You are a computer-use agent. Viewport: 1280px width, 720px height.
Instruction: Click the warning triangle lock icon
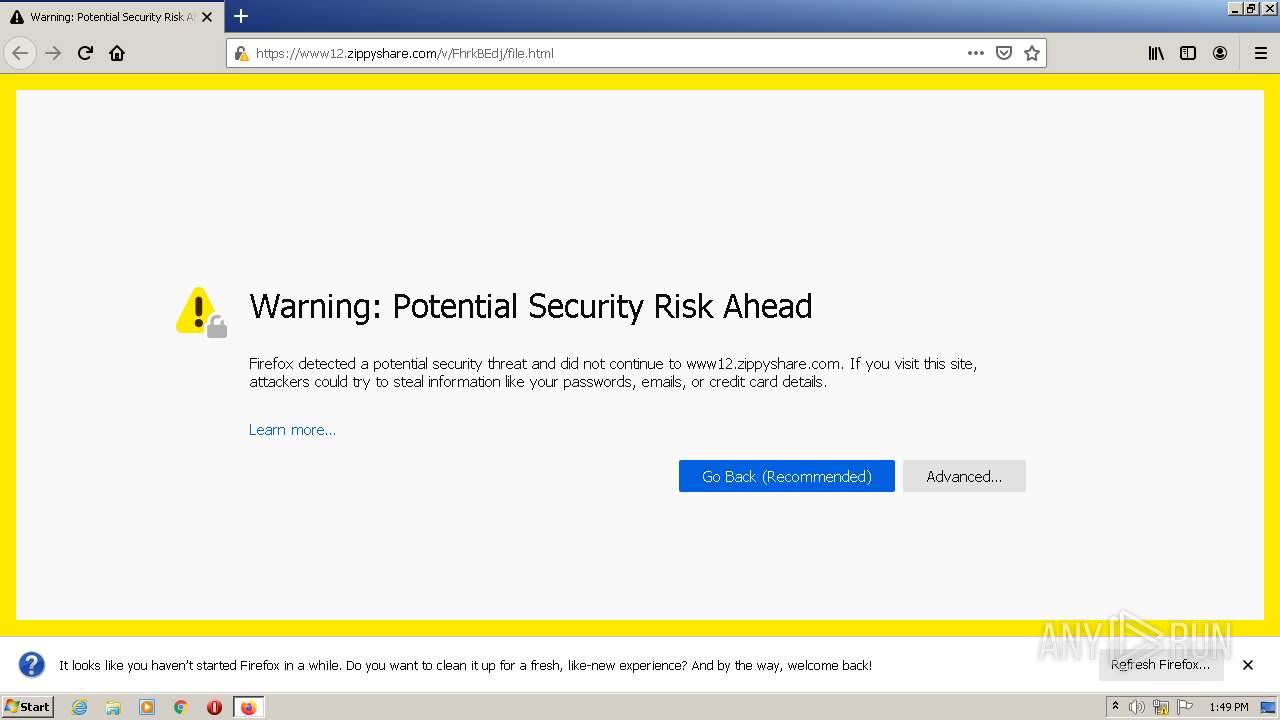(x=201, y=312)
